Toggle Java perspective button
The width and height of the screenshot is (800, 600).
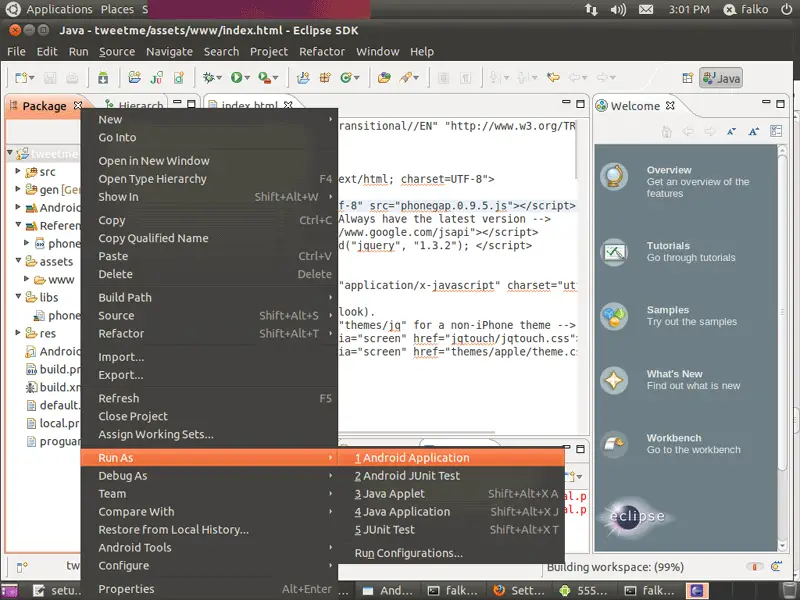click(721, 78)
